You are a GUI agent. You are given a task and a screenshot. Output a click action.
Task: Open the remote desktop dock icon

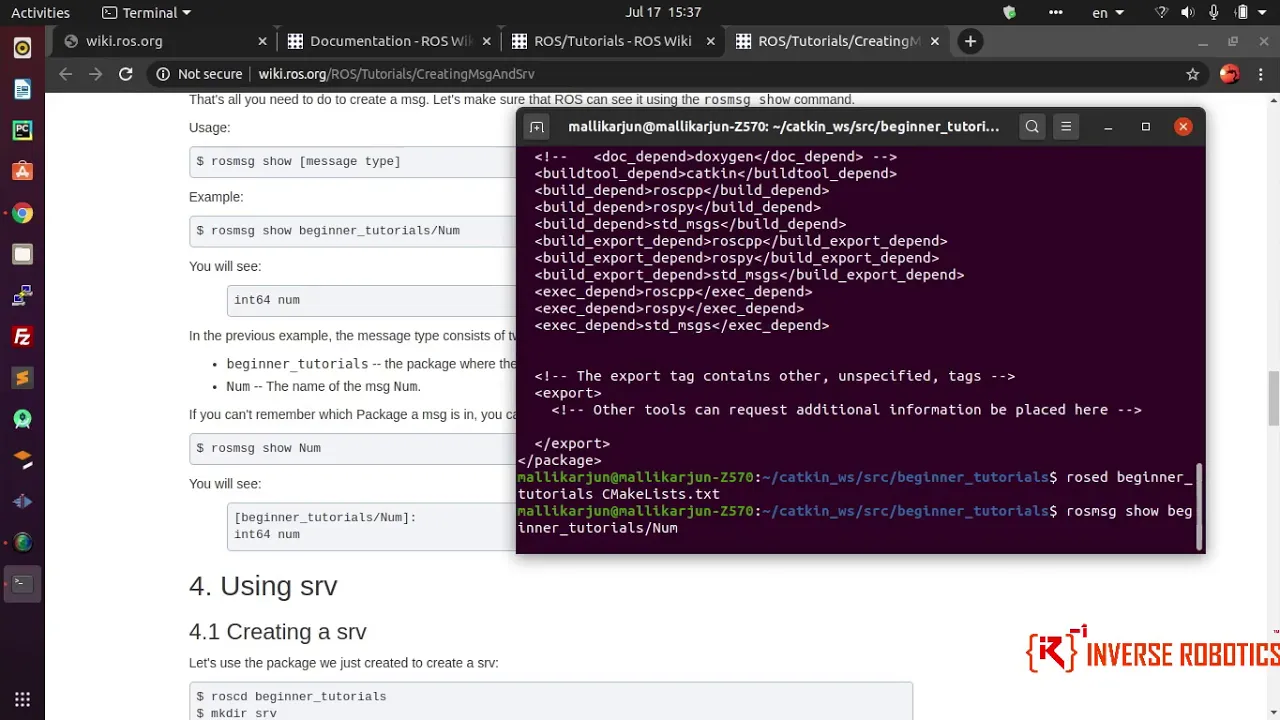[x=22, y=295]
